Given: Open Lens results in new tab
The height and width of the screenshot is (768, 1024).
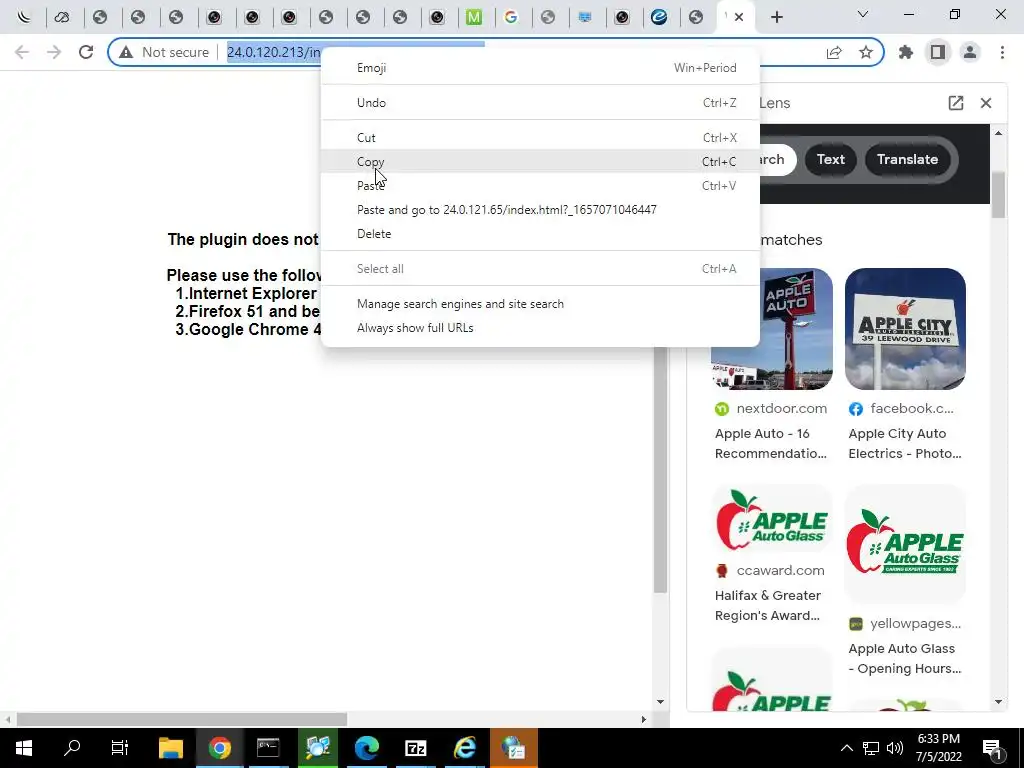Looking at the screenshot, I should (x=955, y=103).
